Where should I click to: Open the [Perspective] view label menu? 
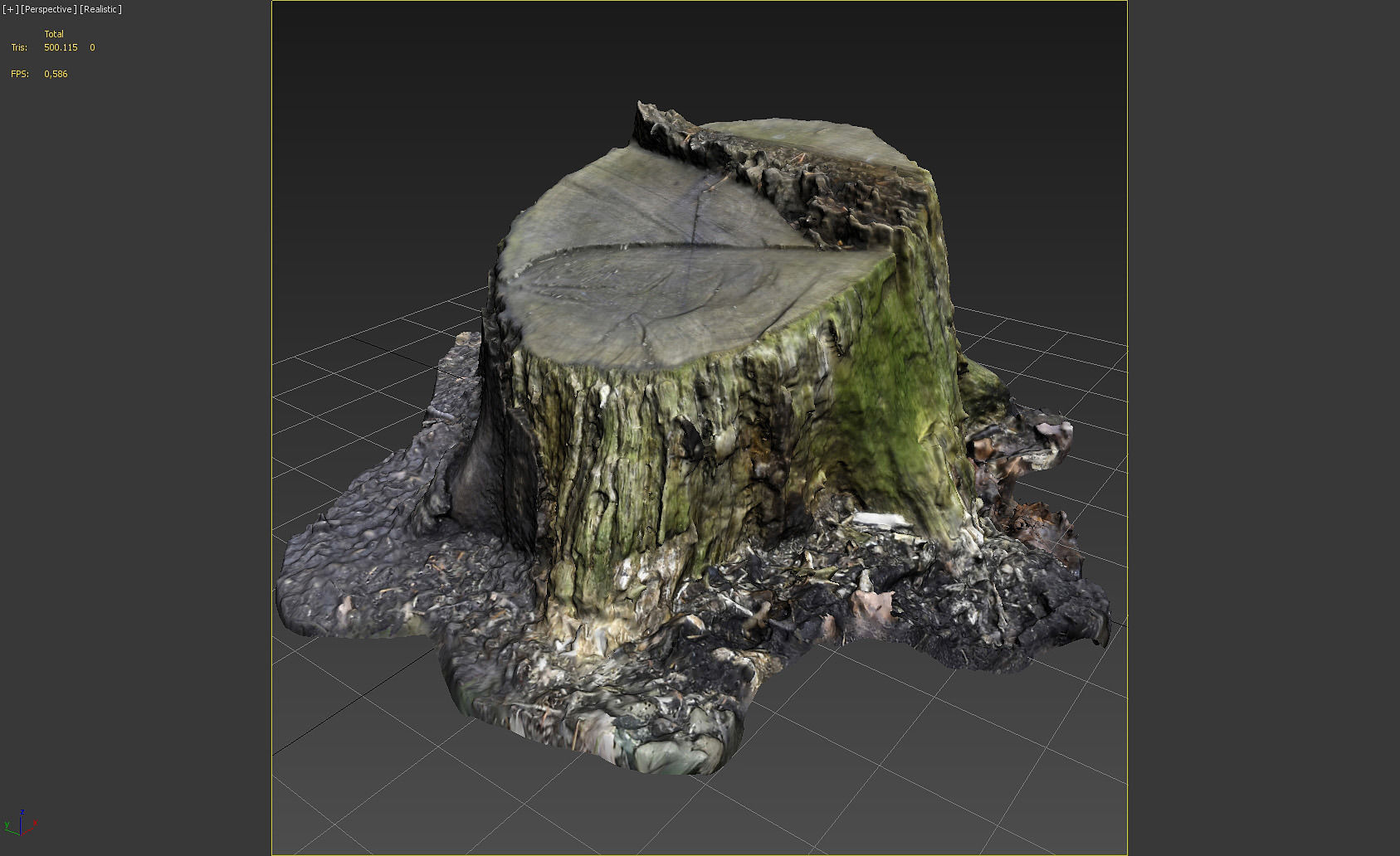[49, 9]
